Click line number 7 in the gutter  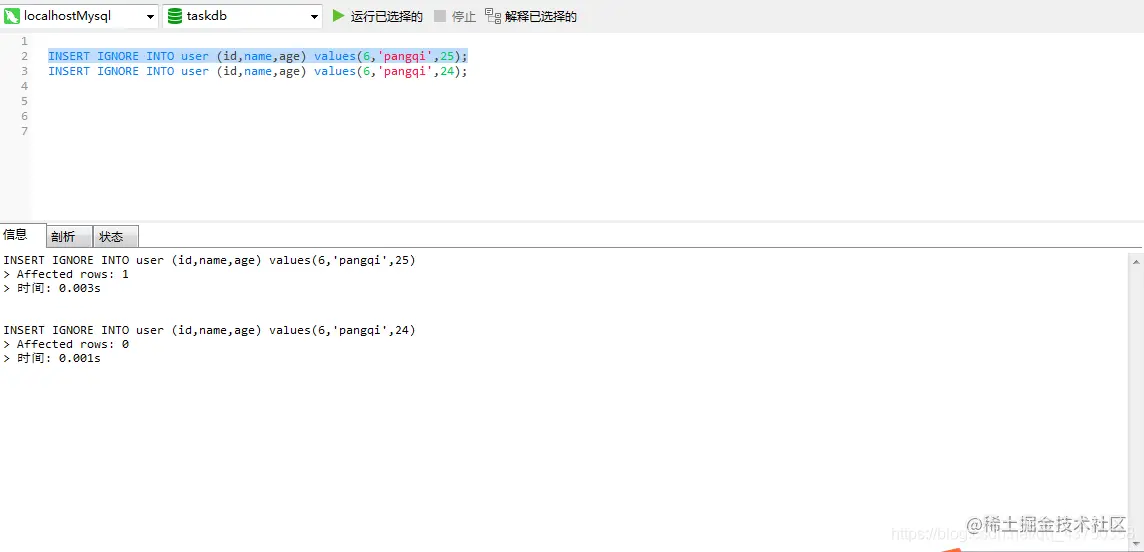coord(25,131)
